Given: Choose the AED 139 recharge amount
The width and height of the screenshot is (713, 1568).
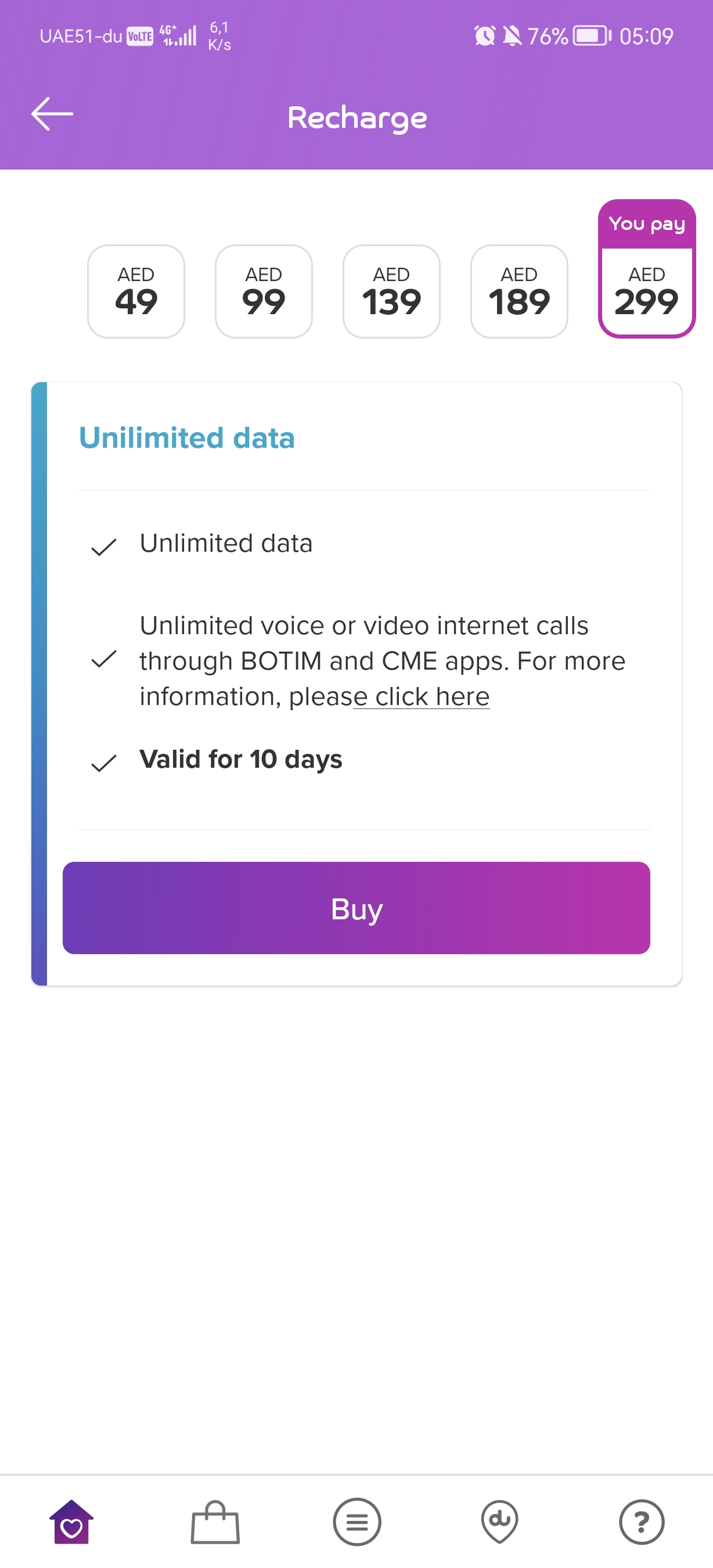Looking at the screenshot, I should click(x=392, y=292).
